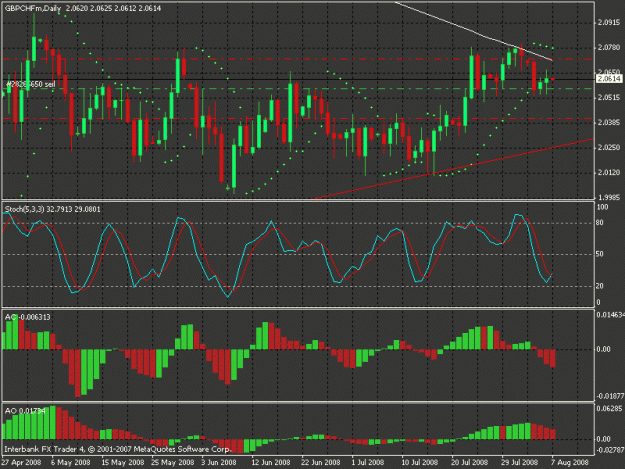Select the sell order label on chart
The height and width of the screenshot is (469, 625).
[31, 84]
